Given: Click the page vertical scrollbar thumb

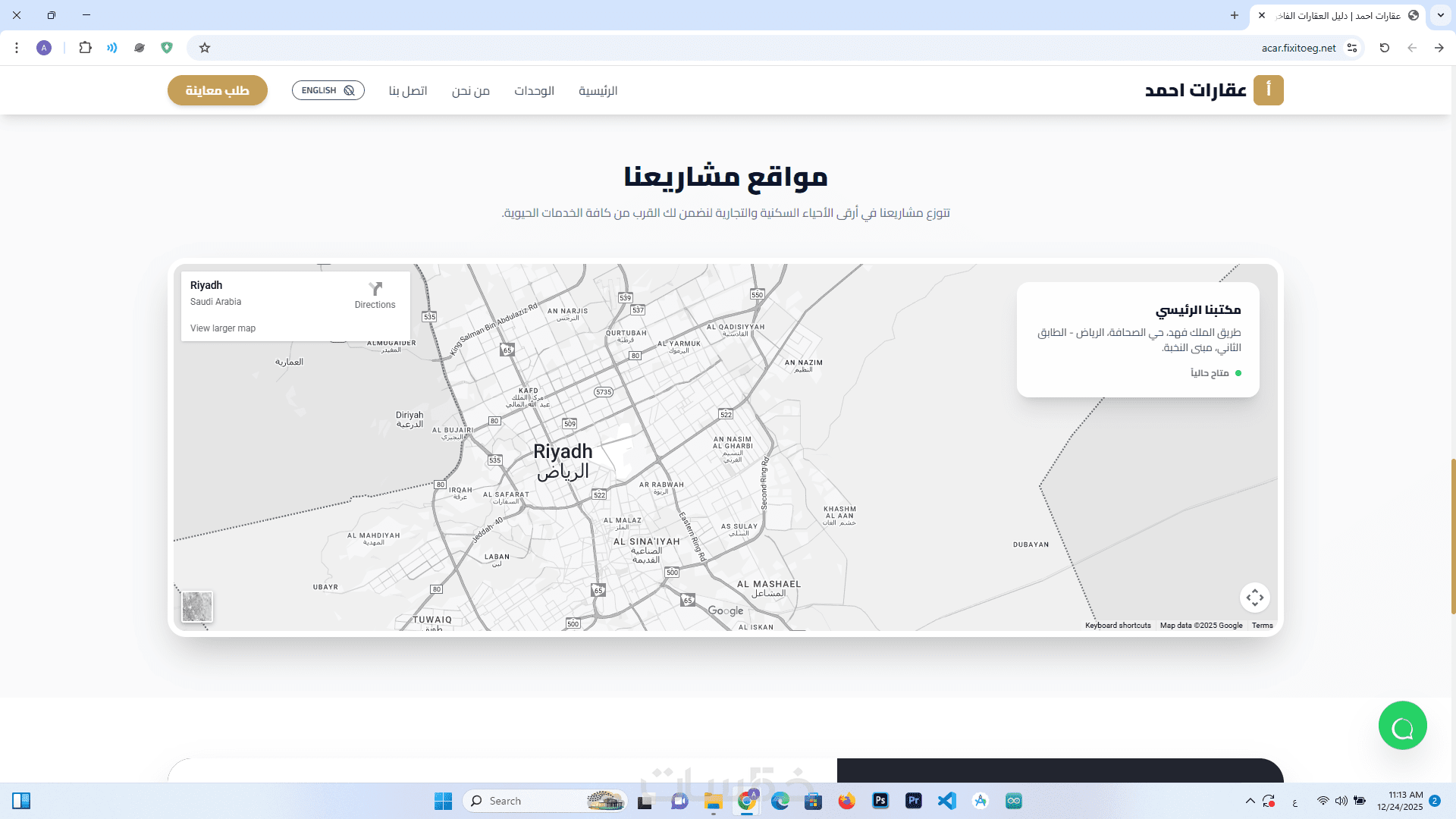Looking at the screenshot, I should (1453, 535).
